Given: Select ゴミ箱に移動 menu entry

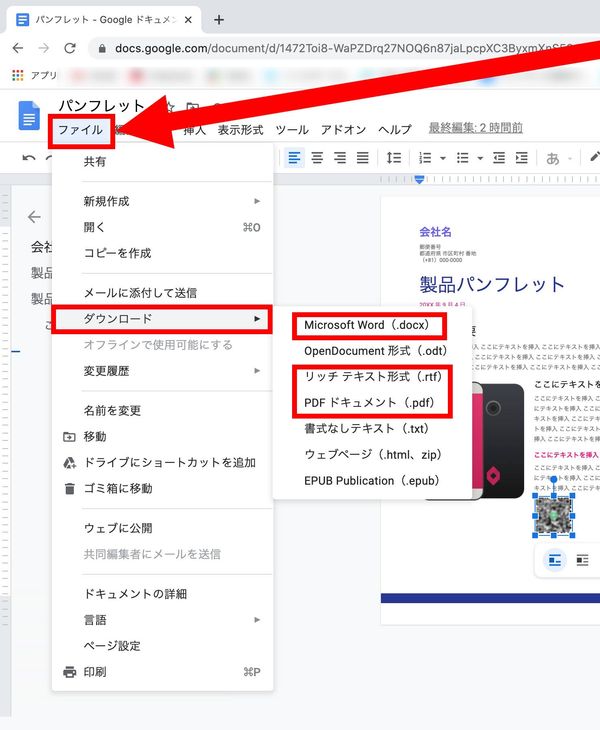Looking at the screenshot, I should pos(162,489).
